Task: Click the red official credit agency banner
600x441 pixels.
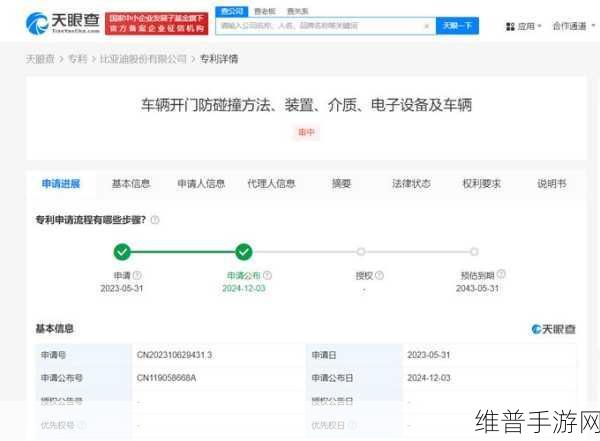Action: (157, 23)
